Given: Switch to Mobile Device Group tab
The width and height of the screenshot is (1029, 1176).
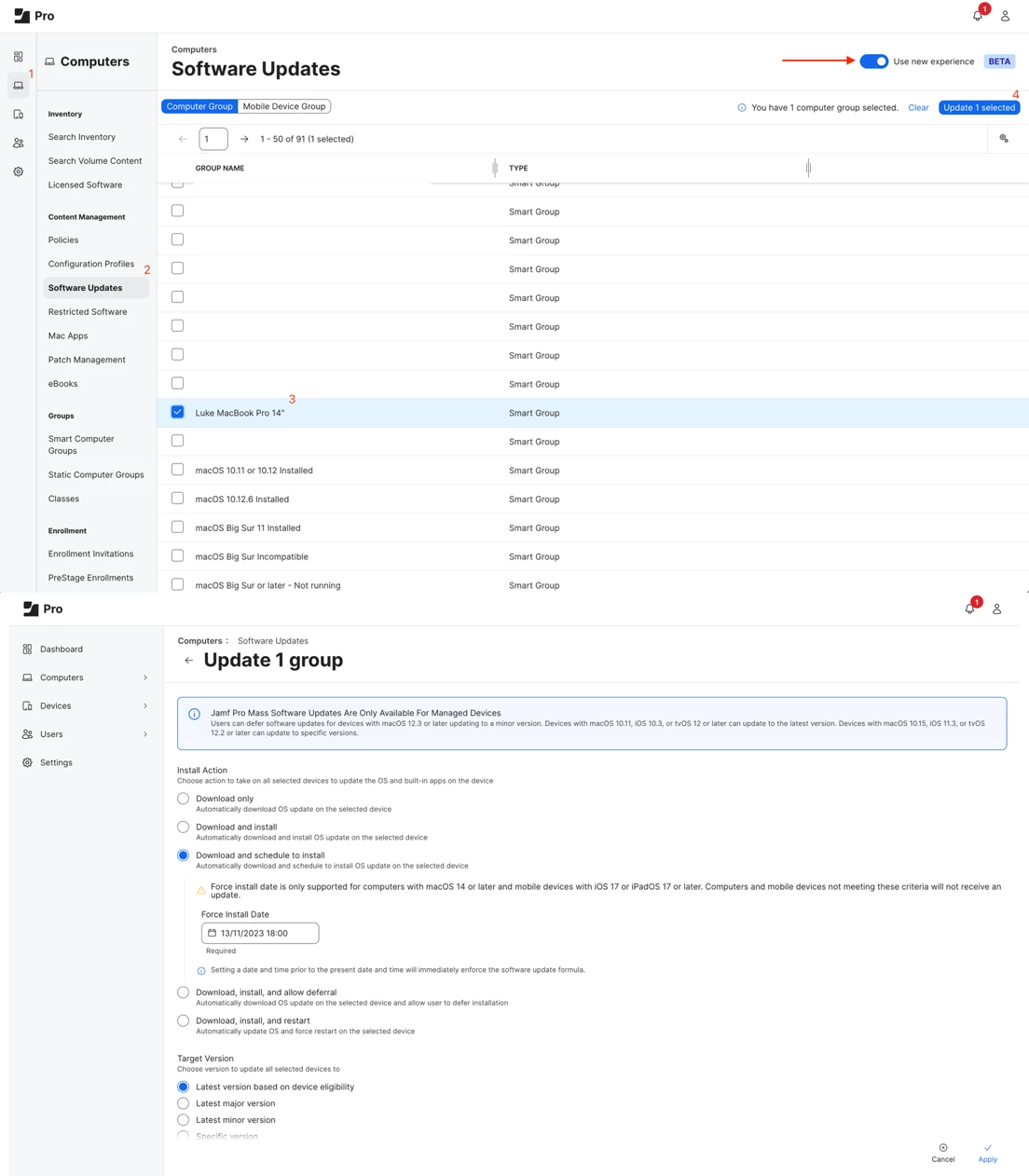Looking at the screenshot, I should click(x=284, y=106).
